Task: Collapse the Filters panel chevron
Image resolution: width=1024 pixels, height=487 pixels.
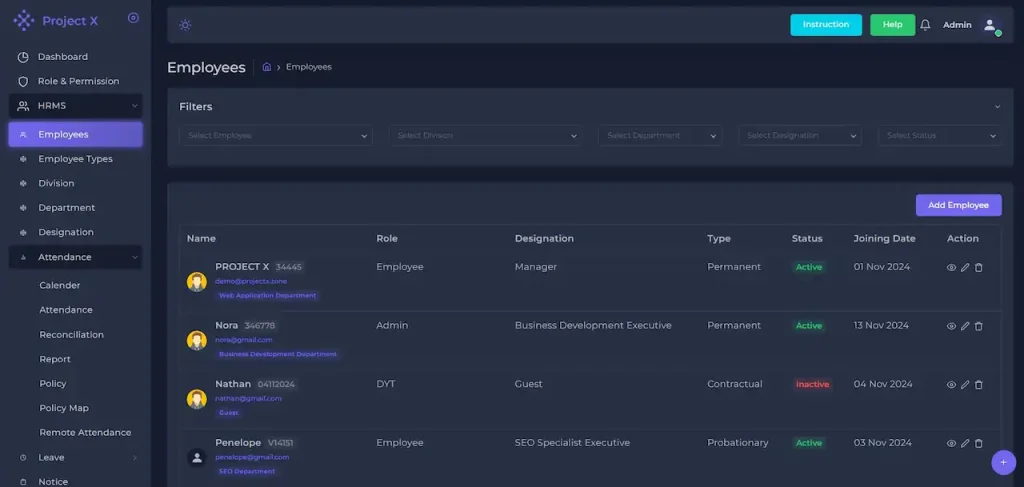Action: click(997, 107)
